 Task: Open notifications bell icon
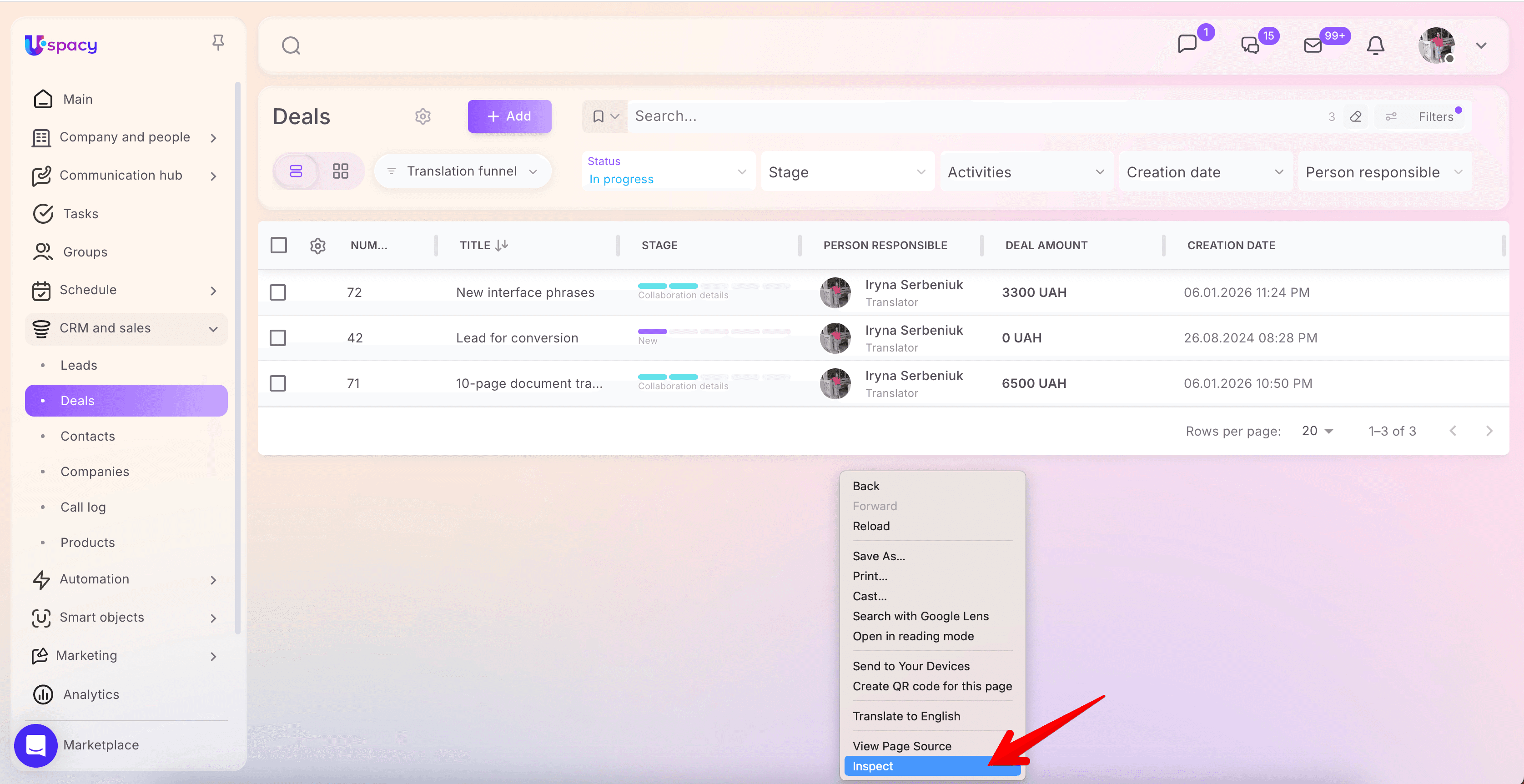pos(1375,45)
